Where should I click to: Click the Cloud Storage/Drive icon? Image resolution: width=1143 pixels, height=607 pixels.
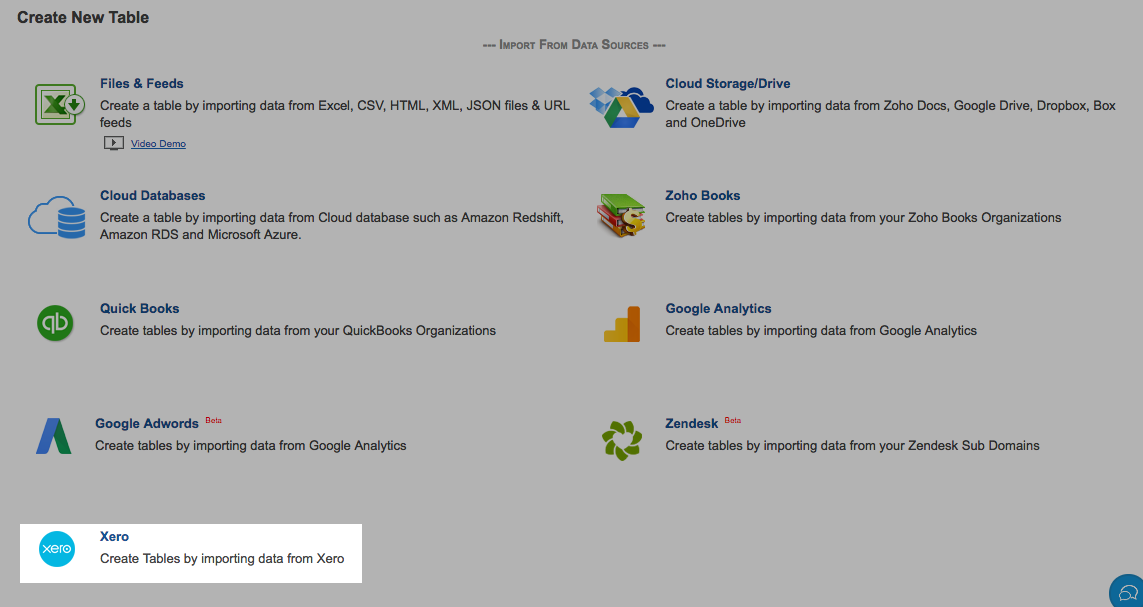pos(621,107)
